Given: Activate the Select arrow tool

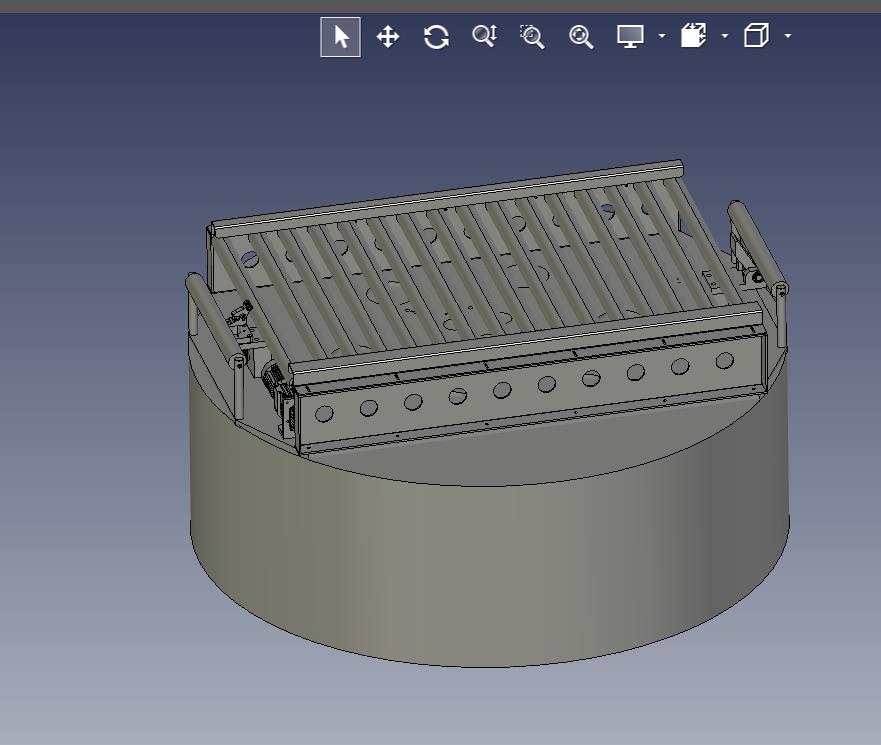Looking at the screenshot, I should 340,37.
